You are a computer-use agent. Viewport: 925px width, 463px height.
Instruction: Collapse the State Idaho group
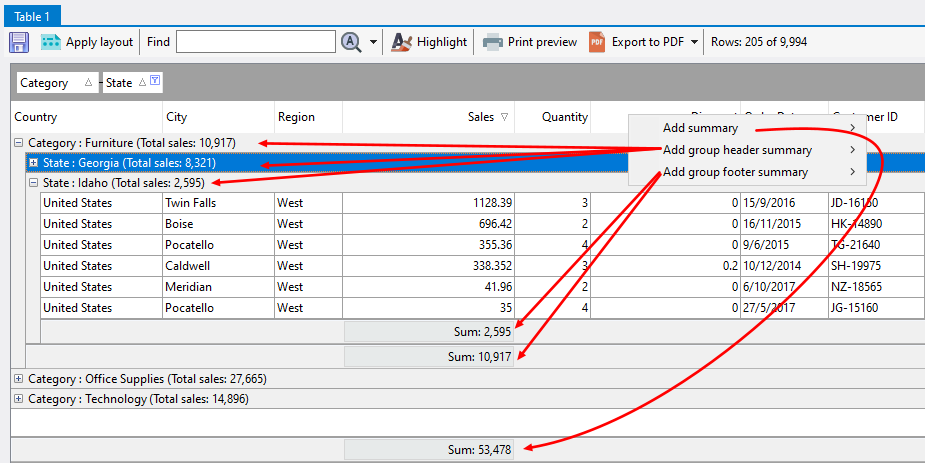tap(33, 183)
